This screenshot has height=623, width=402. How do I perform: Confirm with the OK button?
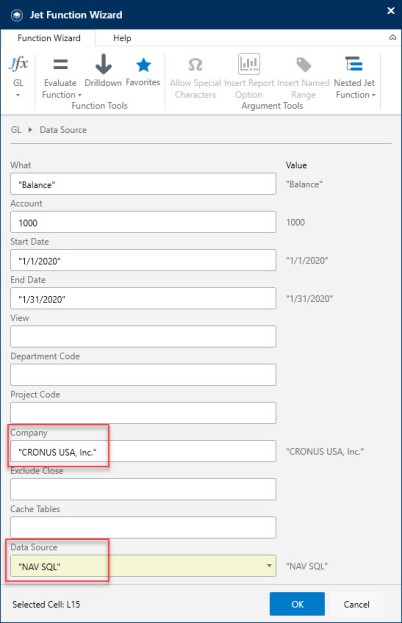point(297,604)
